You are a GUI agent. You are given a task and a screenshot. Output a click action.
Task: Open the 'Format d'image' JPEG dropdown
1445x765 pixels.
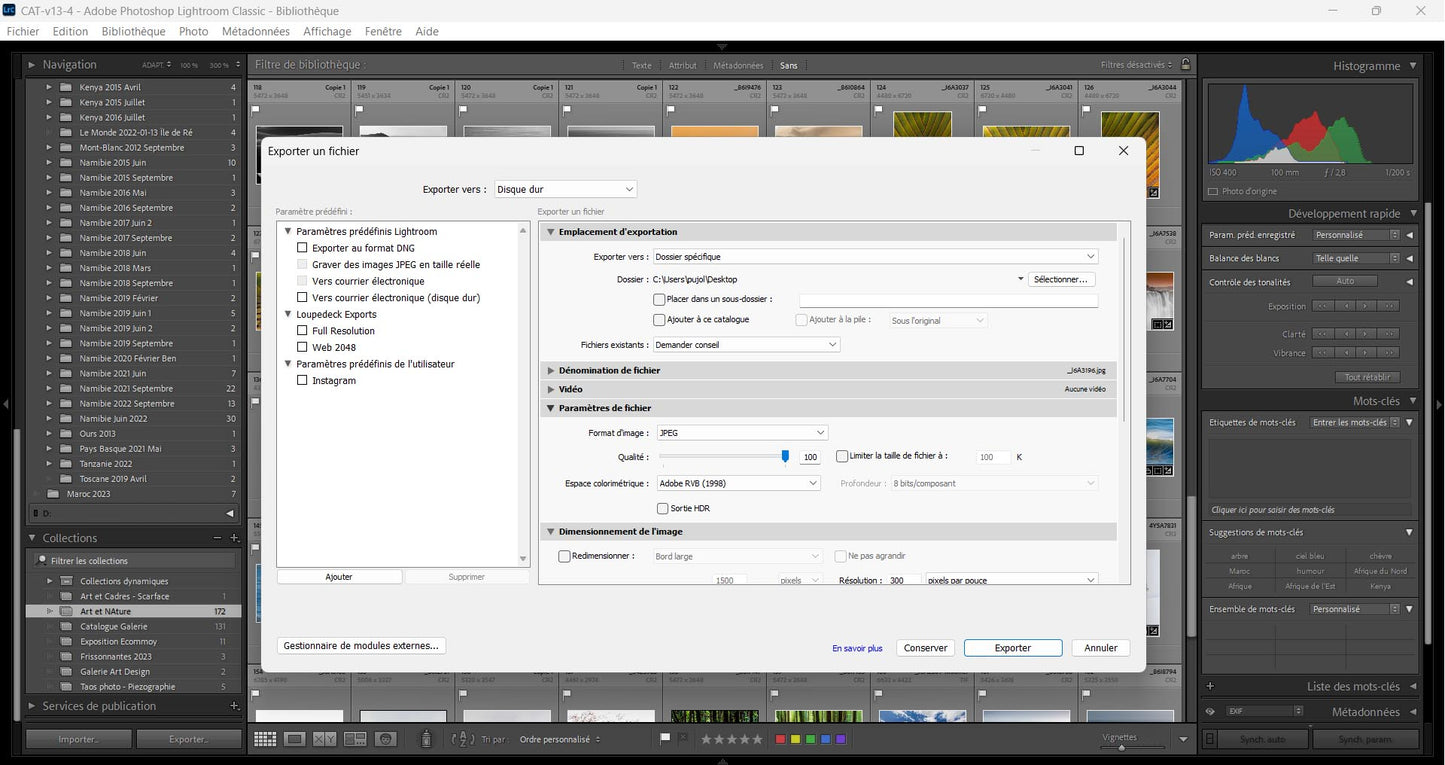point(740,432)
